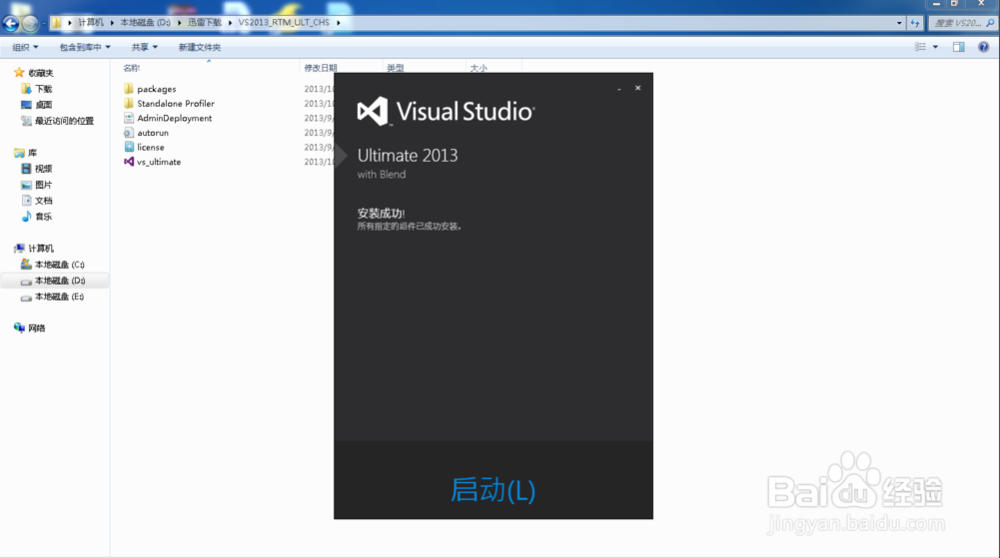Toggle the preview pane

pos(959,47)
